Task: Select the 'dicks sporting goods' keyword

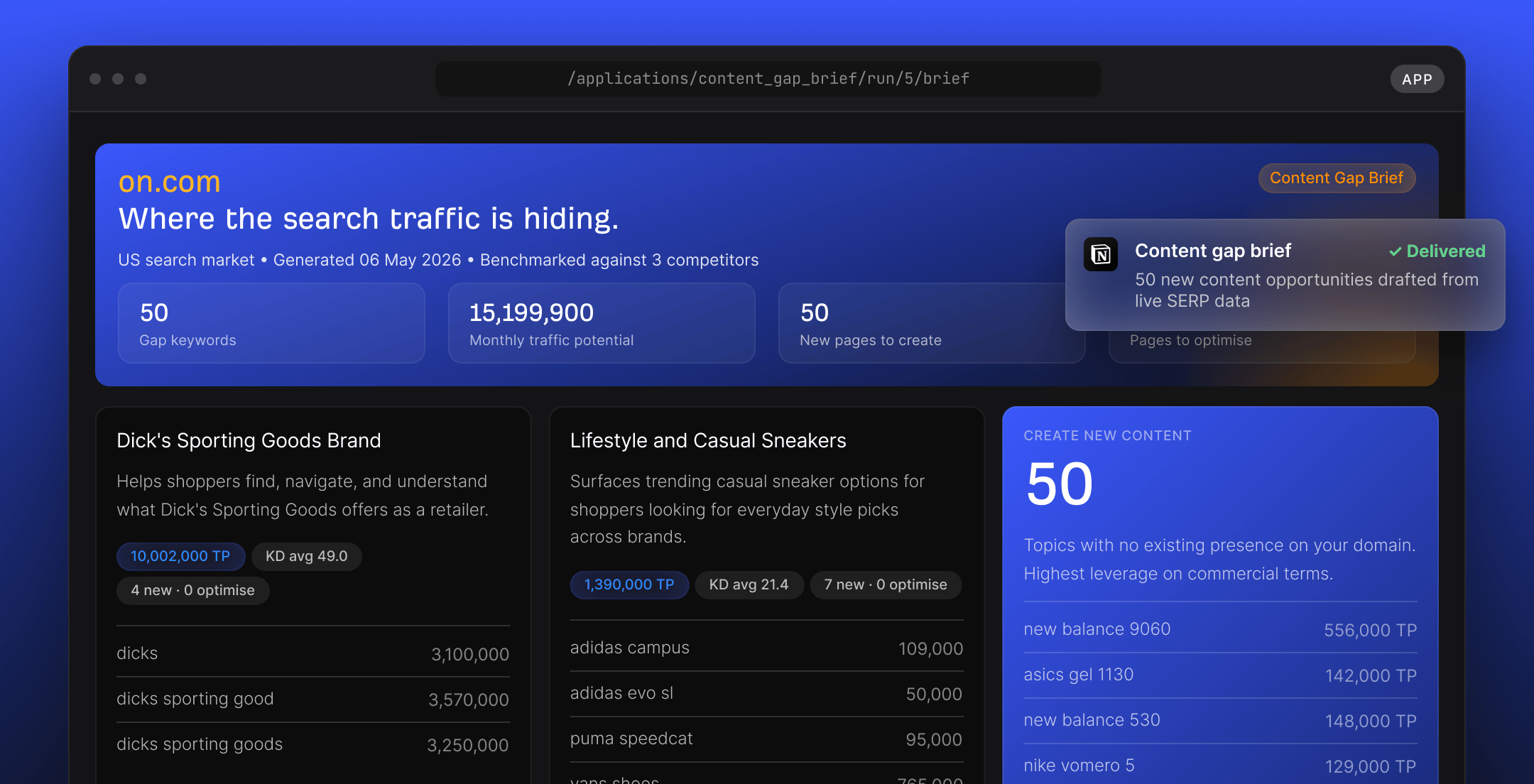Action: pos(200,744)
